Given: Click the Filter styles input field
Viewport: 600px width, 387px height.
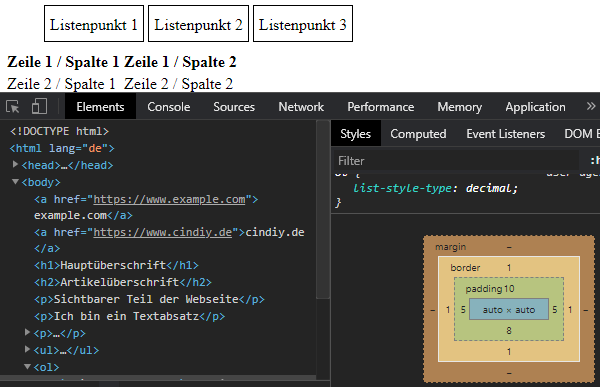Looking at the screenshot, I should pos(456,160).
